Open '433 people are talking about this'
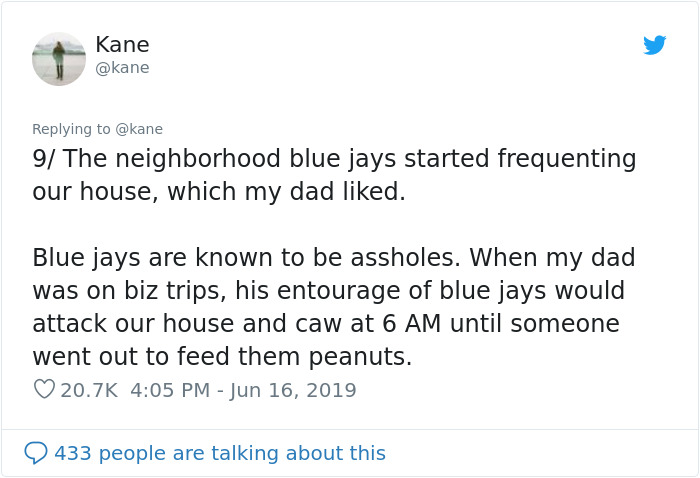Viewport: 700px width, 478px height. [x=219, y=453]
